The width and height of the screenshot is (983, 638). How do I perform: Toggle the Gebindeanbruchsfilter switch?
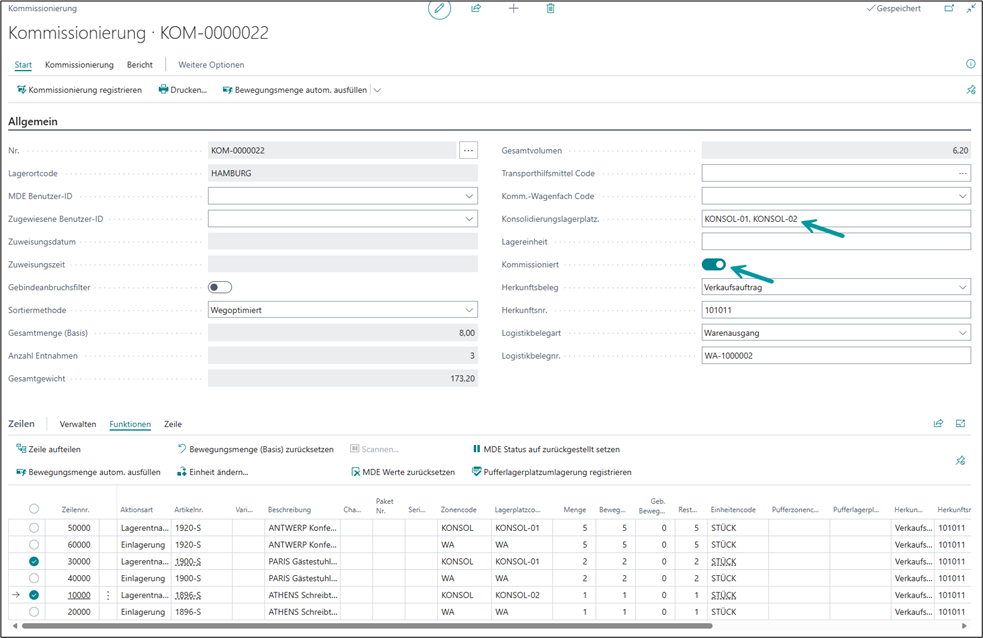[220, 287]
